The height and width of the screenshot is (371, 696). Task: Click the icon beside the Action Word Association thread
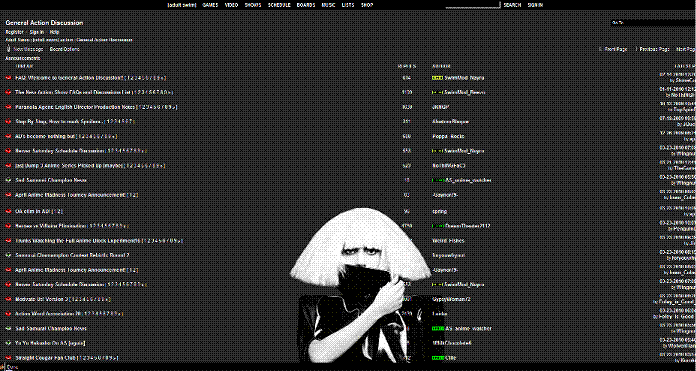8,314
